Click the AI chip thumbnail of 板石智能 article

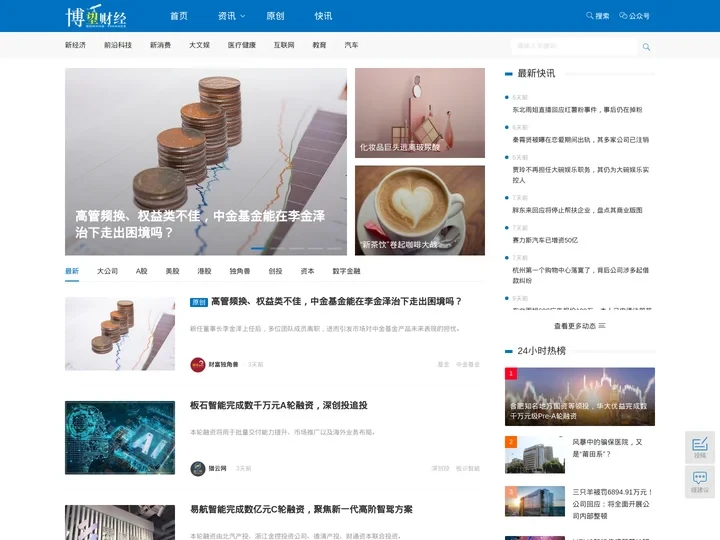pyautogui.click(x=120, y=438)
